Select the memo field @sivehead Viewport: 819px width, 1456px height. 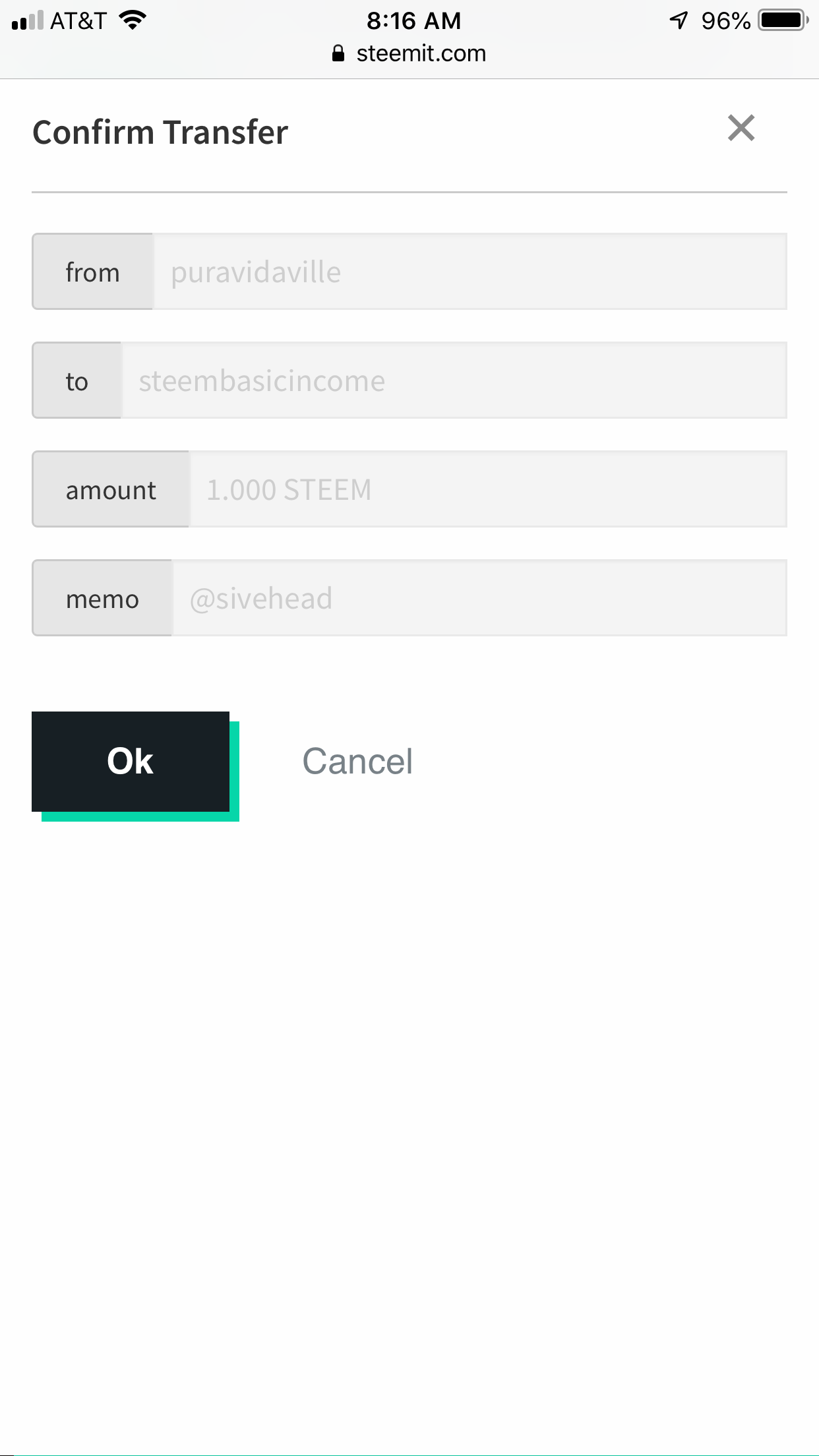(x=480, y=597)
